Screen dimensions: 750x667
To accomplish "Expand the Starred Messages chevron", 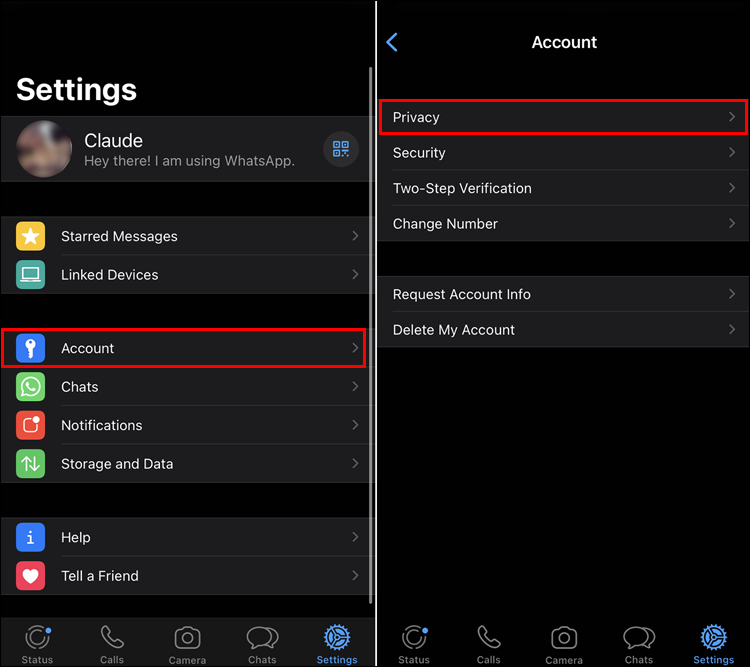I will (355, 236).
